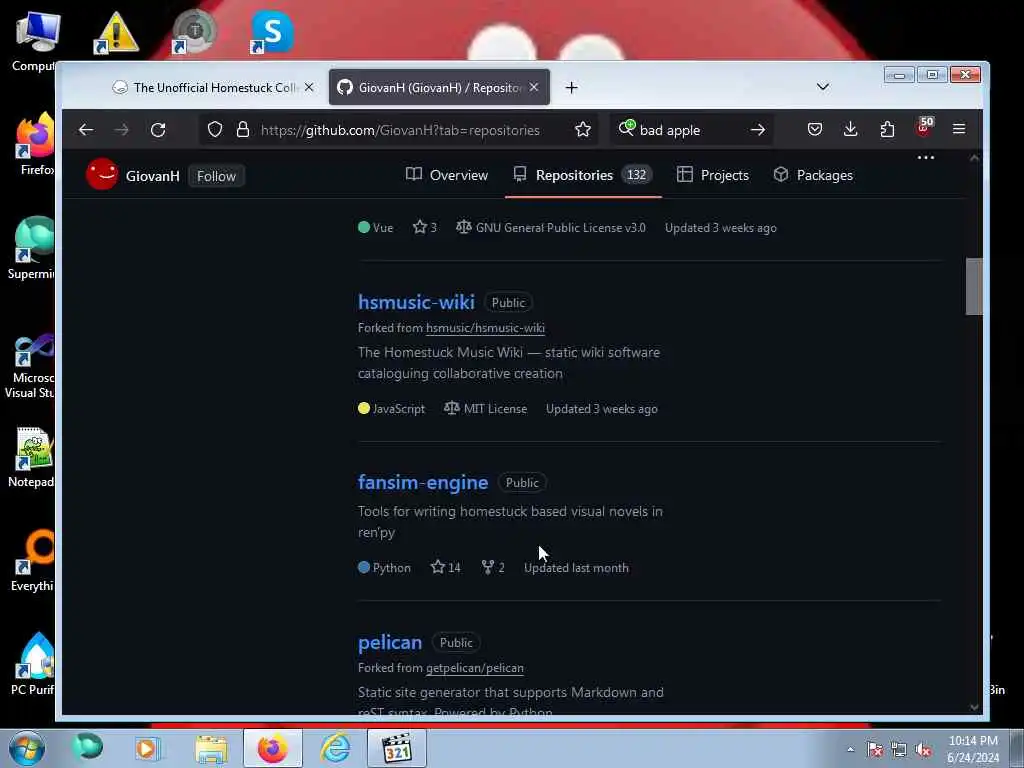This screenshot has width=1024, height=768.
Task: Click the muted volume tray icon
Action: 923,750
